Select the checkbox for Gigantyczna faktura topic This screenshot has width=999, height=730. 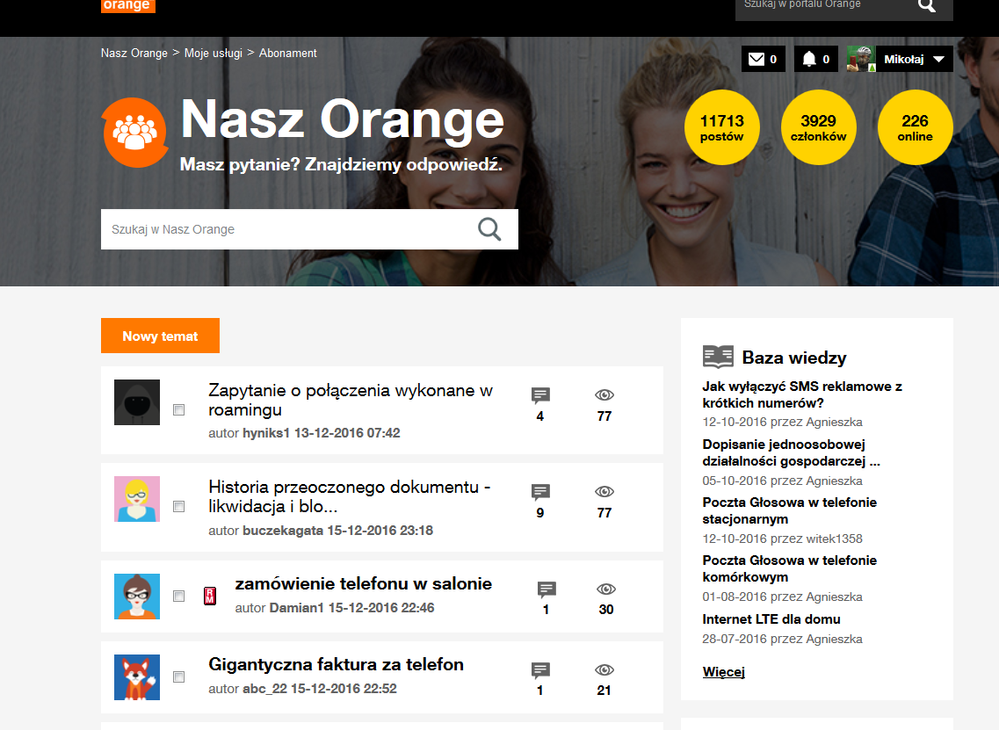[x=179, y=676]
